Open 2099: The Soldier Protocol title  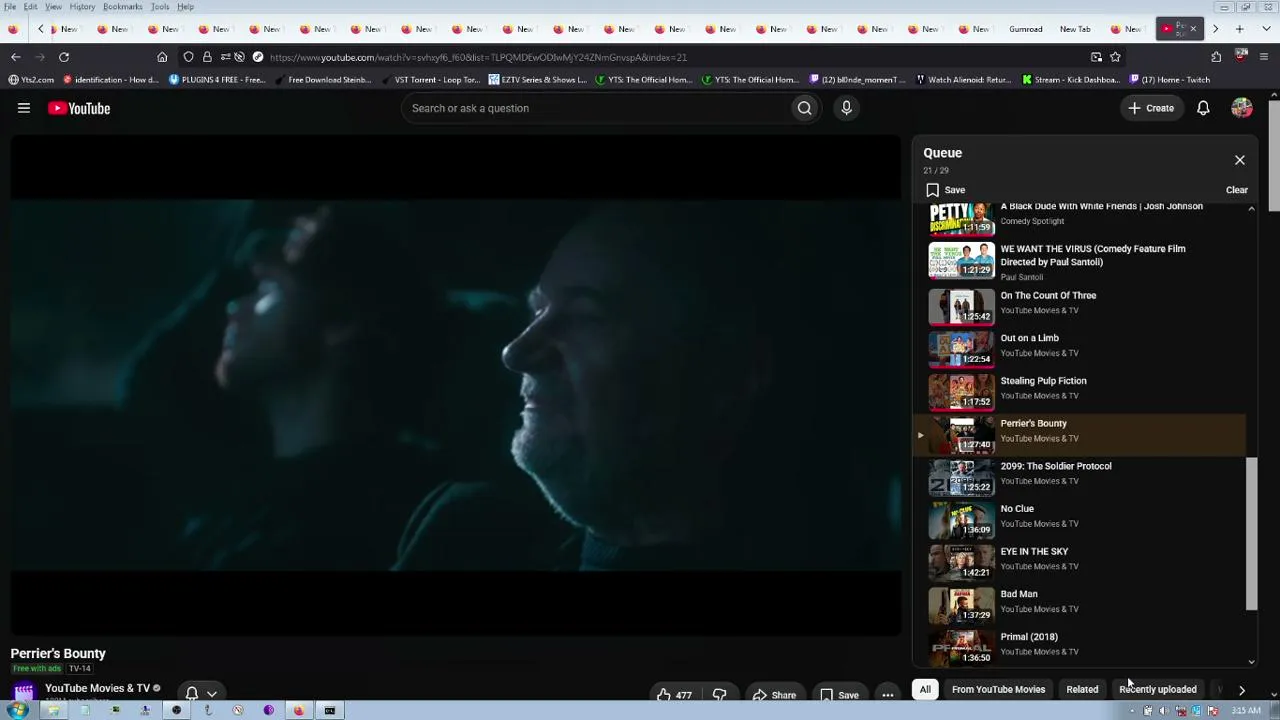(x=1056, y=466)
